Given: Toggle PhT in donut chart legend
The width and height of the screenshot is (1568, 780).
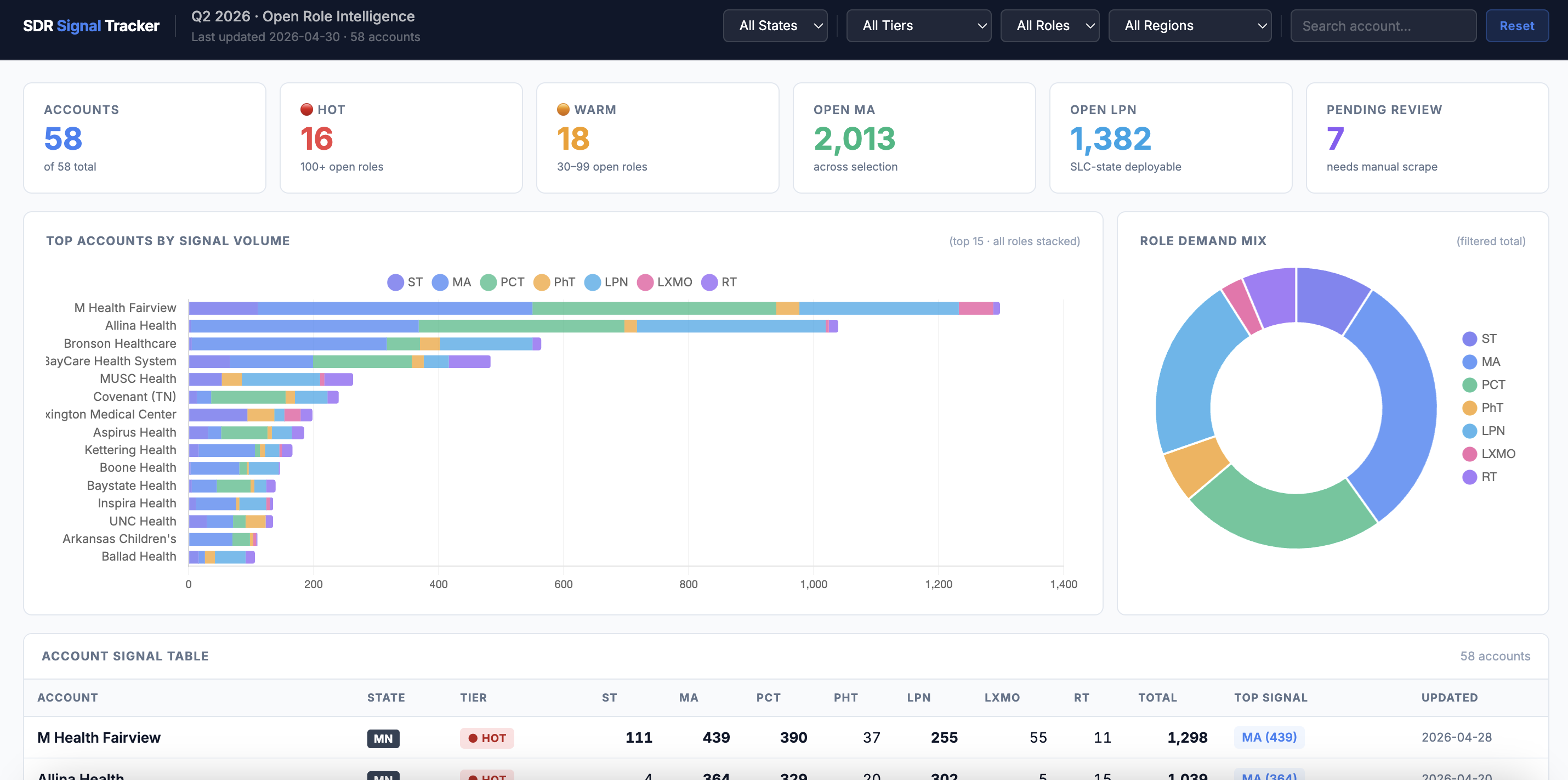Looking at the screenshot, I should click(x=1483, y=408).
